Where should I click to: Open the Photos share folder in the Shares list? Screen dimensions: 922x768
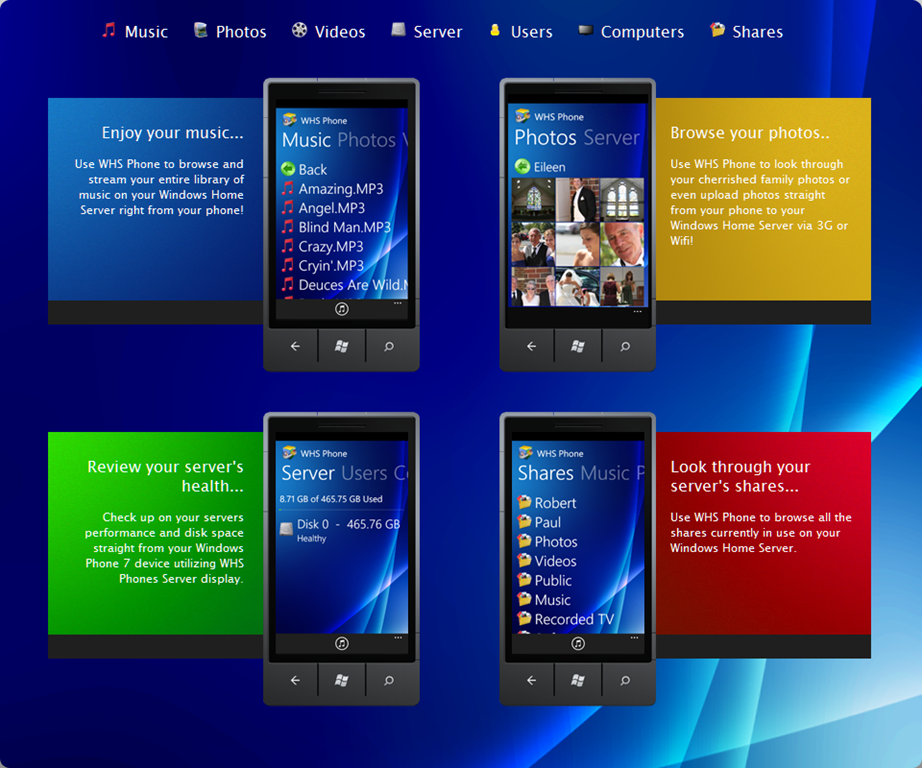(547, 542)
